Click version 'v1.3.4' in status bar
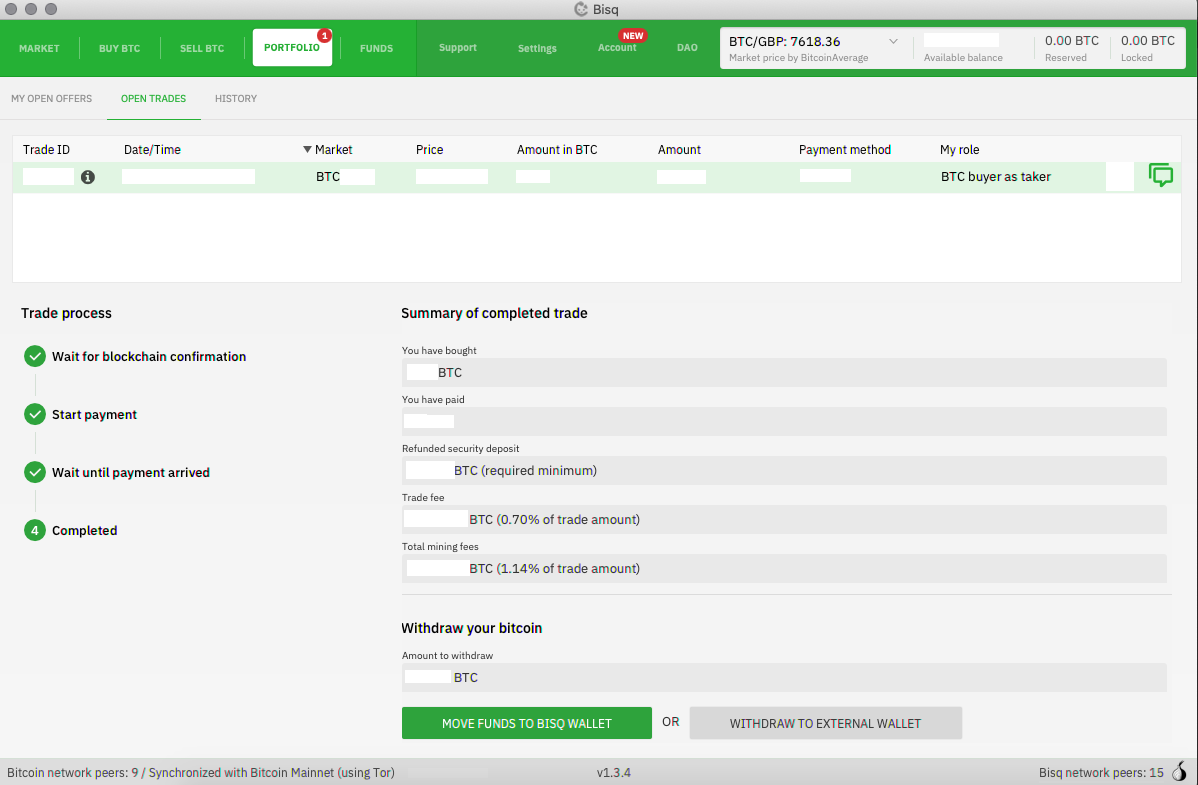This screenshot has height=785, width=1198. [614, 773]
